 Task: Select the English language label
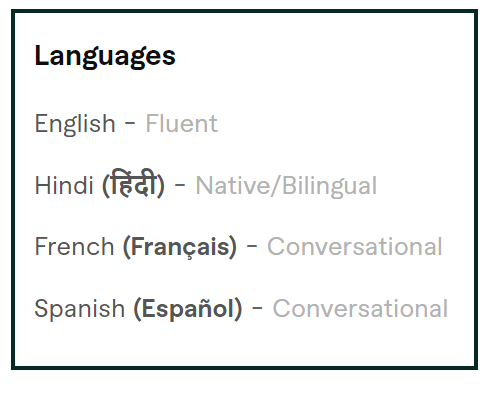coord(75,124)
